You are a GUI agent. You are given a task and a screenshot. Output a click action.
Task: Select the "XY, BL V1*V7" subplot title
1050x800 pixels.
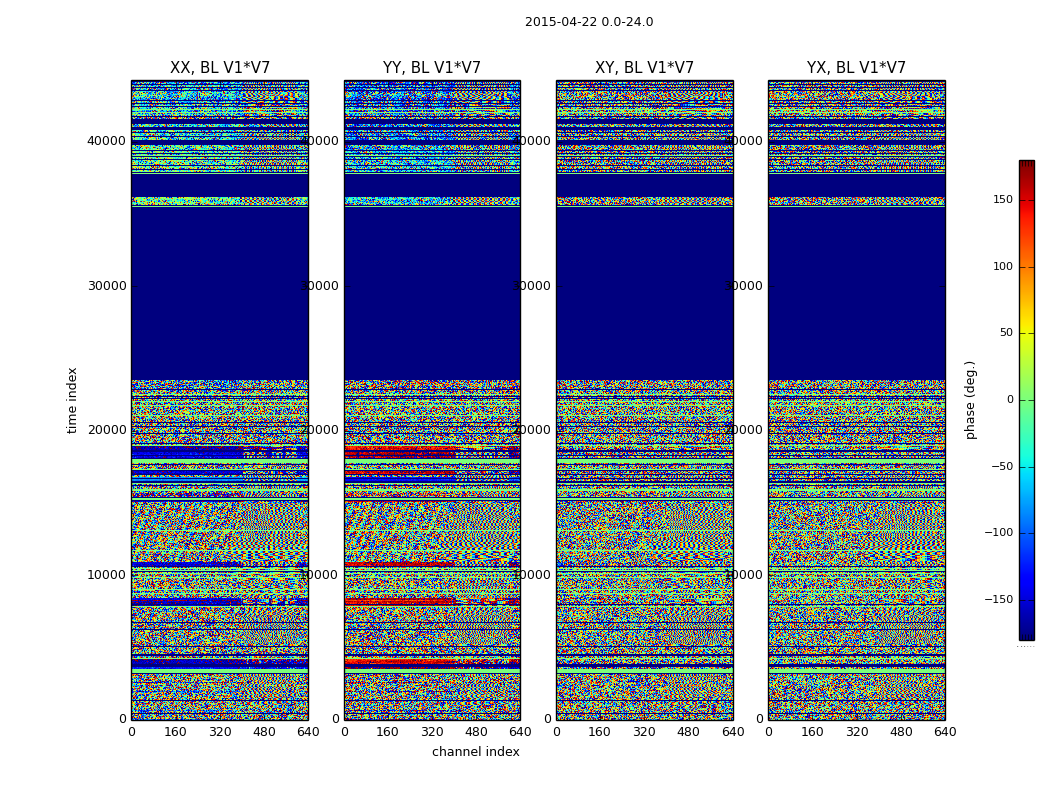pos(644,68)
